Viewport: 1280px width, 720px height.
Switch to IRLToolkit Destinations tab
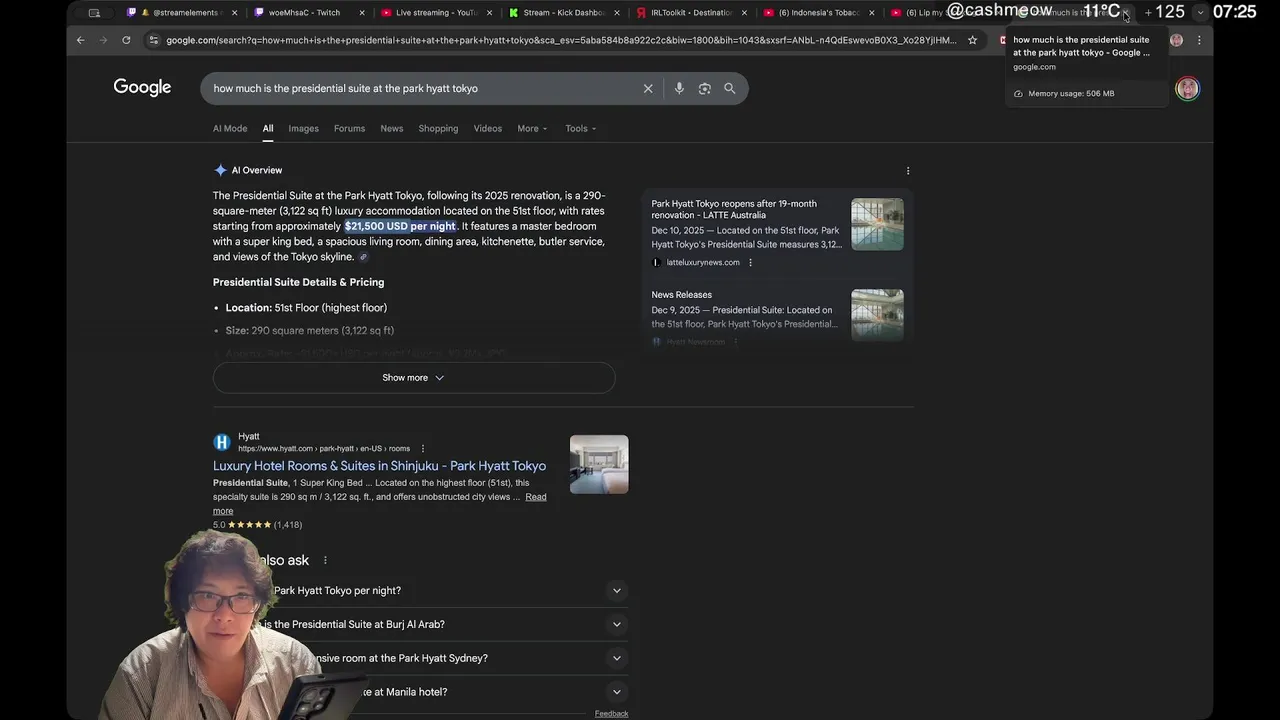point(690,13)
